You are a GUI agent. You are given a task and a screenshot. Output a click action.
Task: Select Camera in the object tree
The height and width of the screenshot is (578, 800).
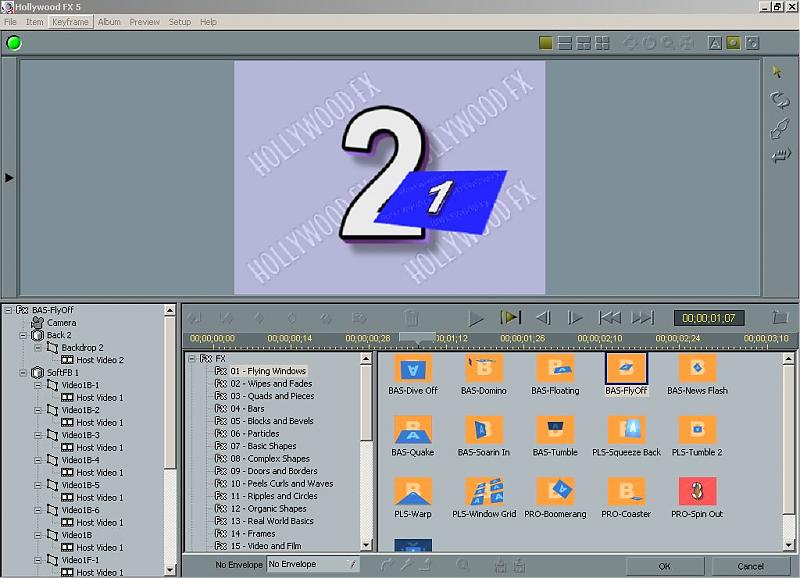[x=61, y=322]
